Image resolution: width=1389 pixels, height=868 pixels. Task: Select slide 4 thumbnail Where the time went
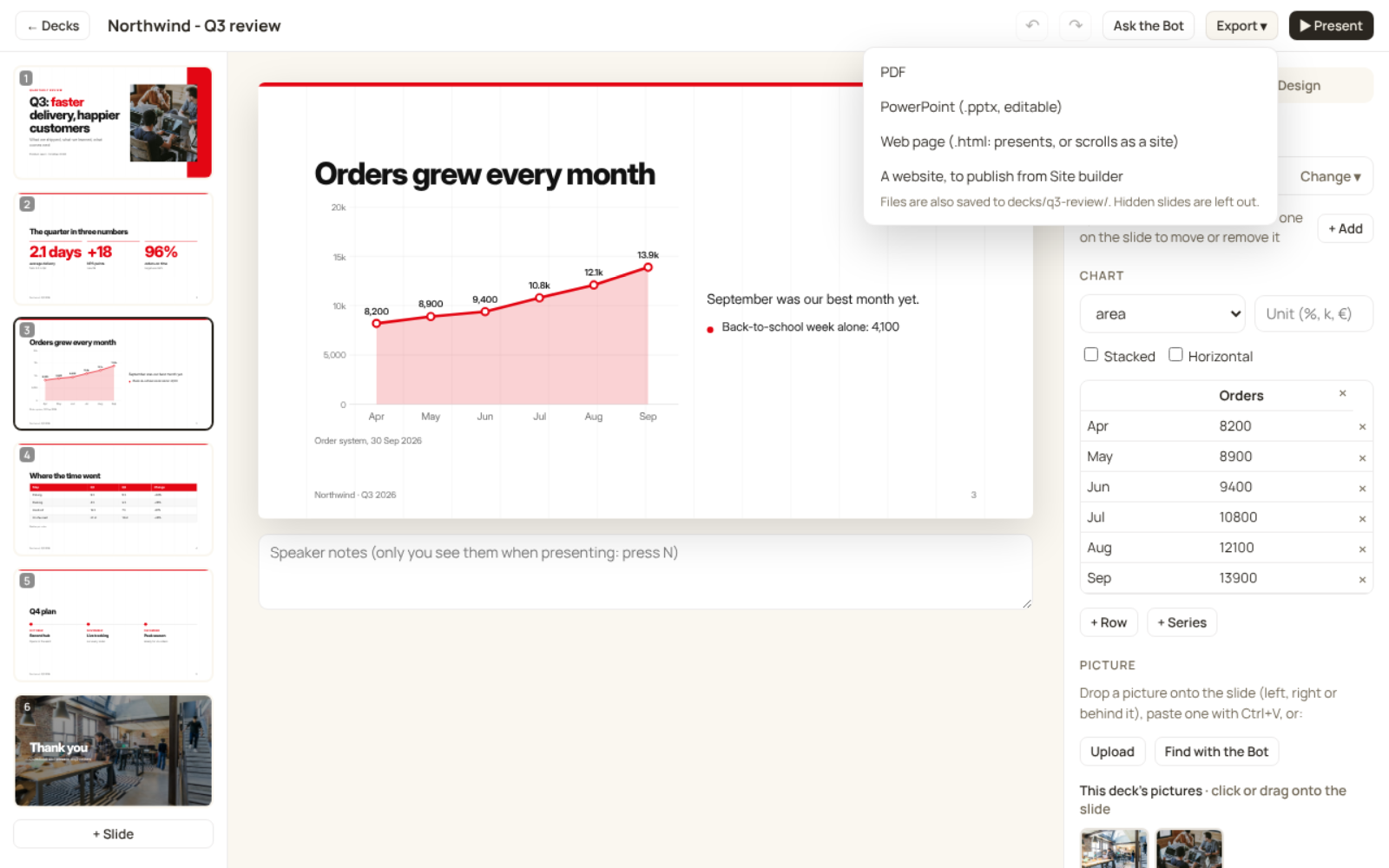click(x=113, y=499)
